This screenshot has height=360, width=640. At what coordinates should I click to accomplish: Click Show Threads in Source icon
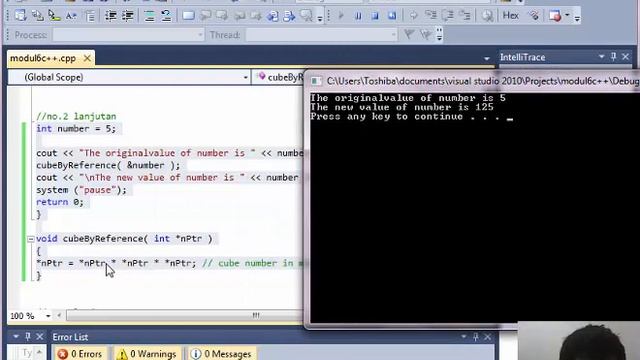click(x=533, y=16)
